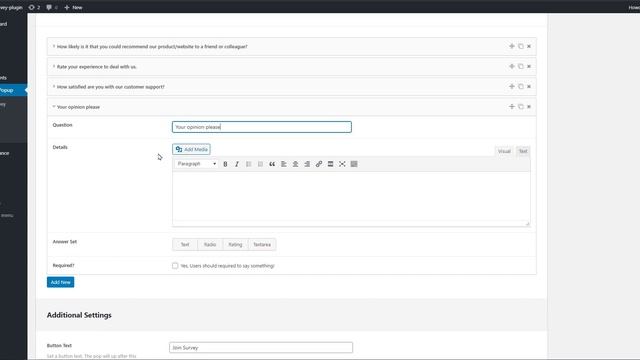Click the Italic formatting icon
Viewport: 640px width, 360px height.
[x=237, y=164]
